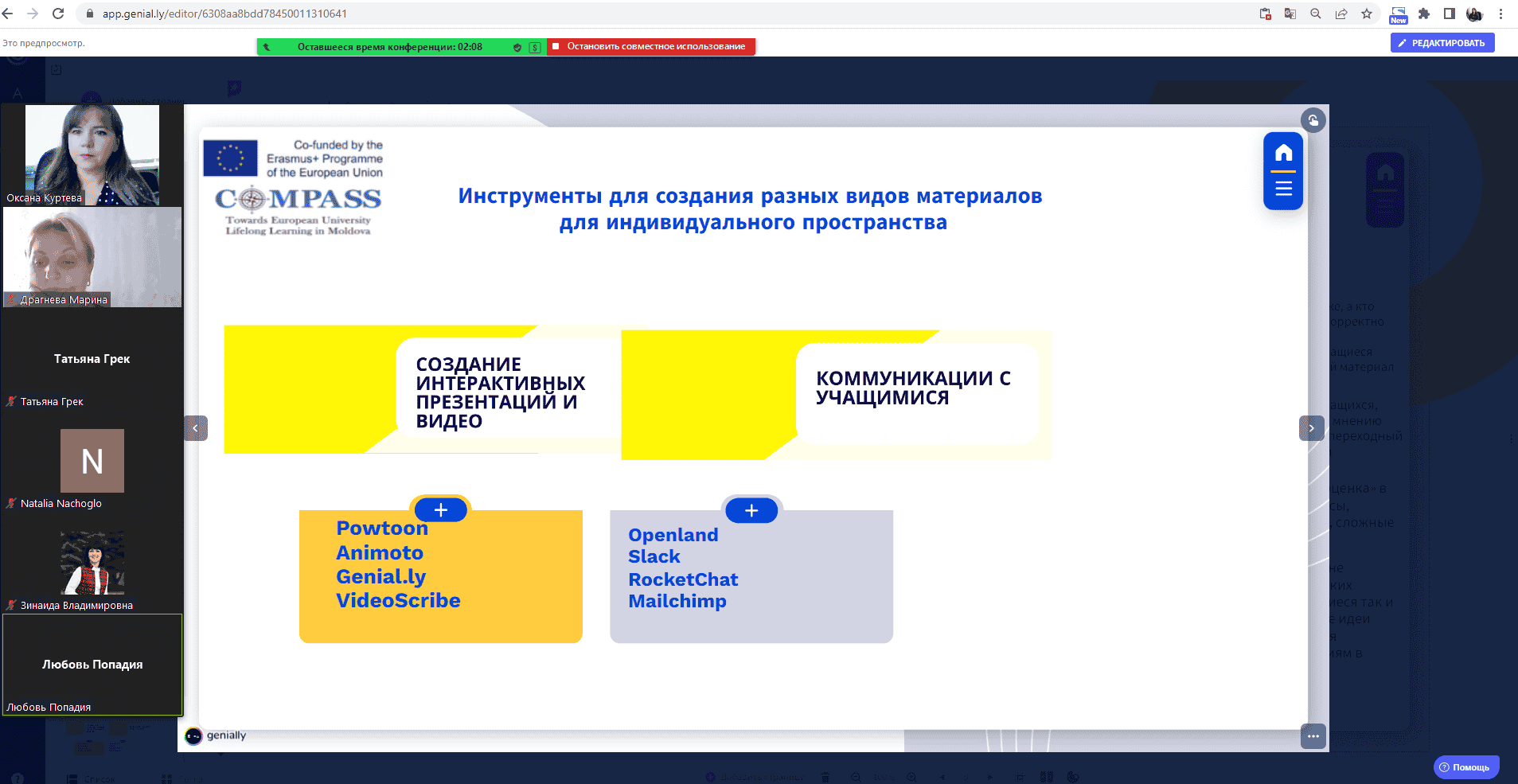Open browser extensions puzzle icon
The image size is (1518, 784).
[1424, 14]
